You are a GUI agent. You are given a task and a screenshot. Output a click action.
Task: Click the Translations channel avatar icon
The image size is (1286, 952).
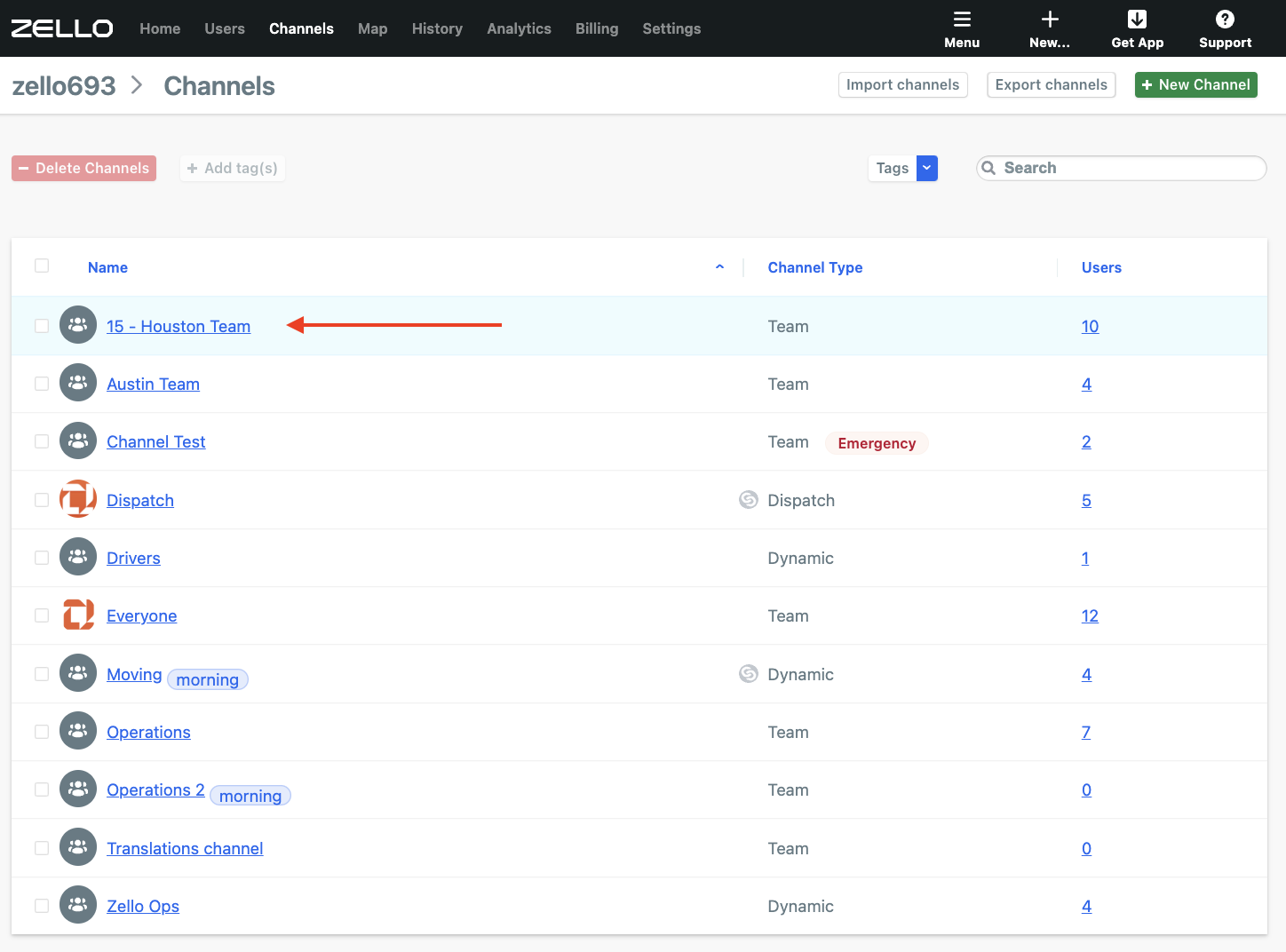pos(78,847)
